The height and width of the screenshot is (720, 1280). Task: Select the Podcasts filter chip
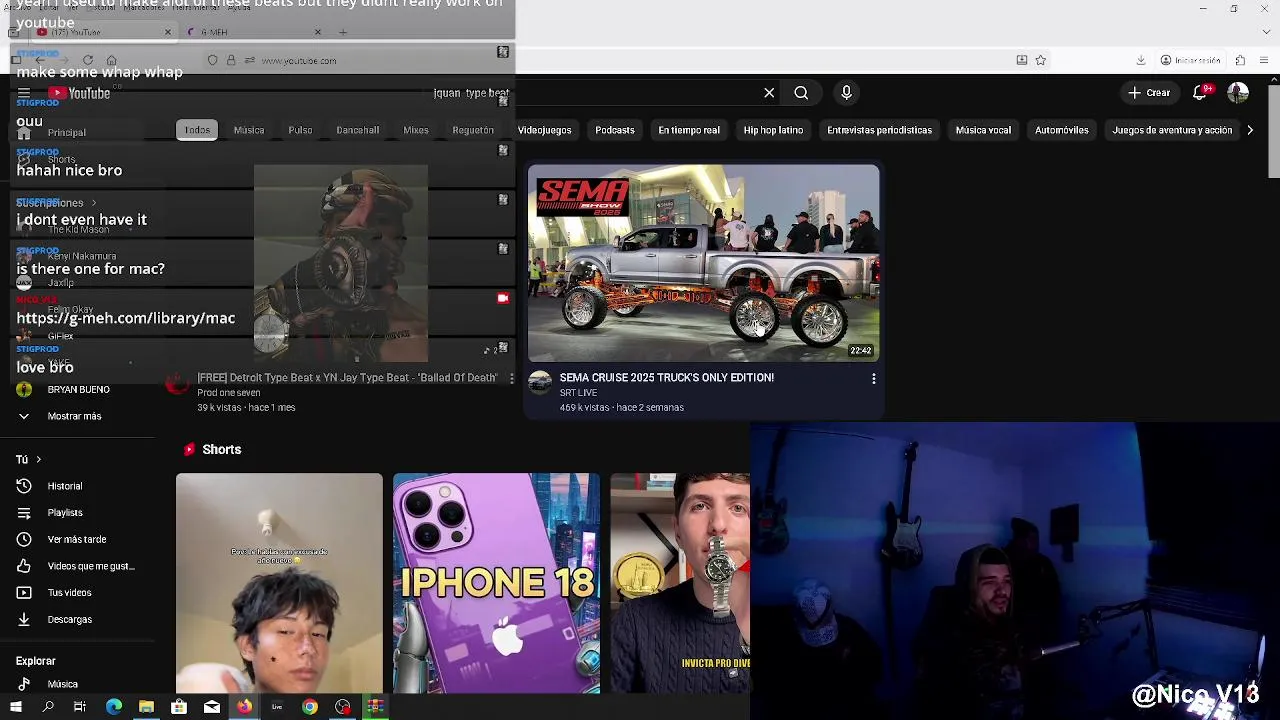pos(615,130)
